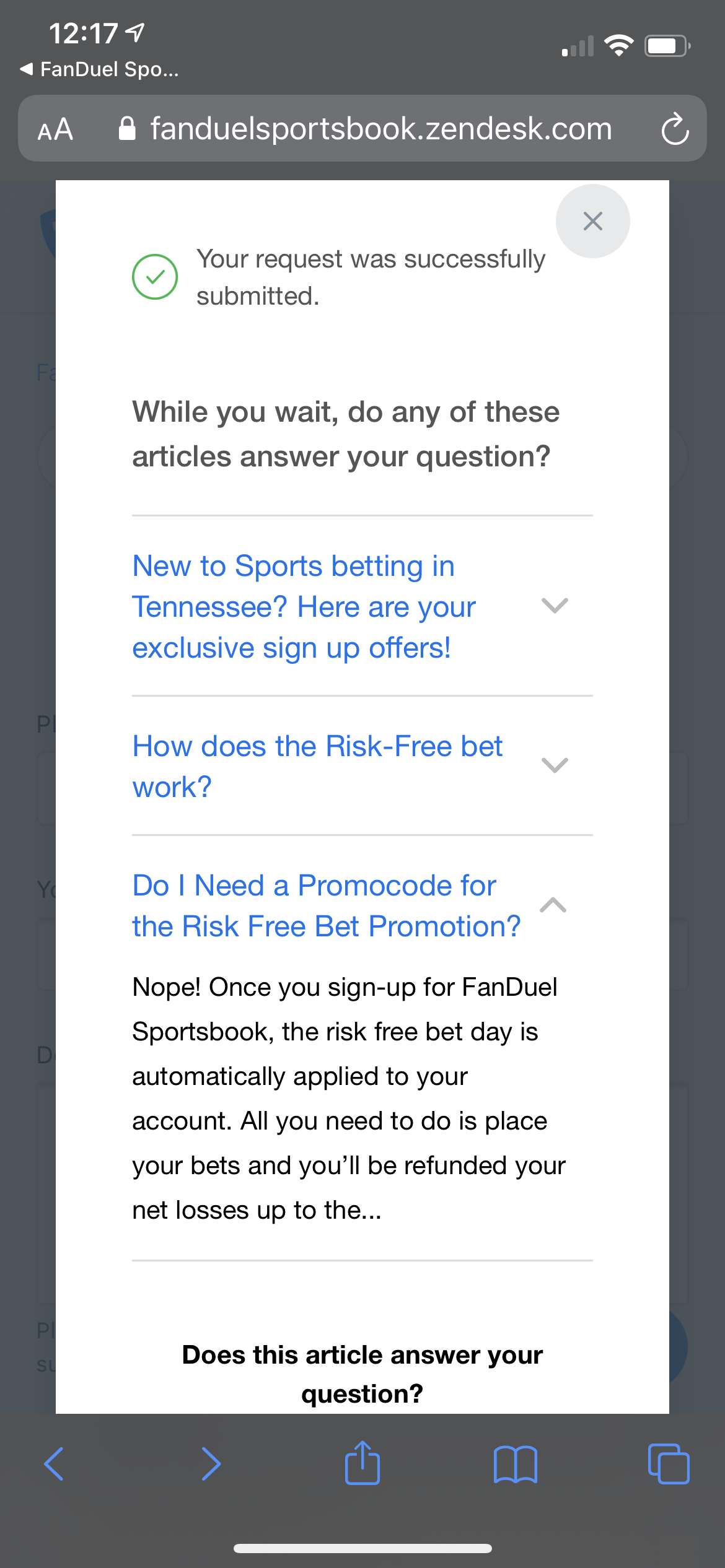Show open tabs with tabs icon
Viewport: 725px width, 1568px height.
pyautogui.click(x=668, y=1464)
